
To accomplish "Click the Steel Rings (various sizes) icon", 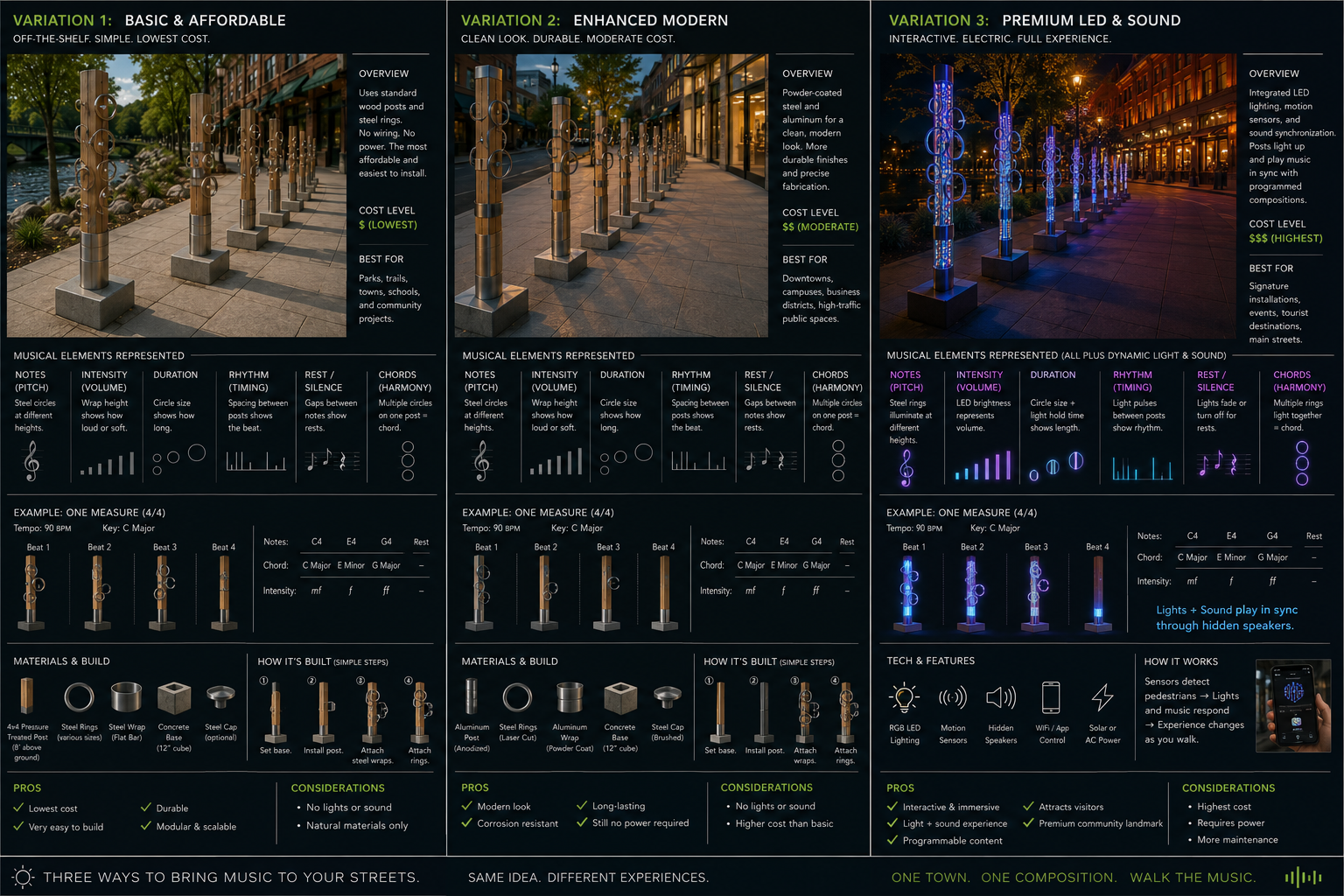I will [79, 697].
